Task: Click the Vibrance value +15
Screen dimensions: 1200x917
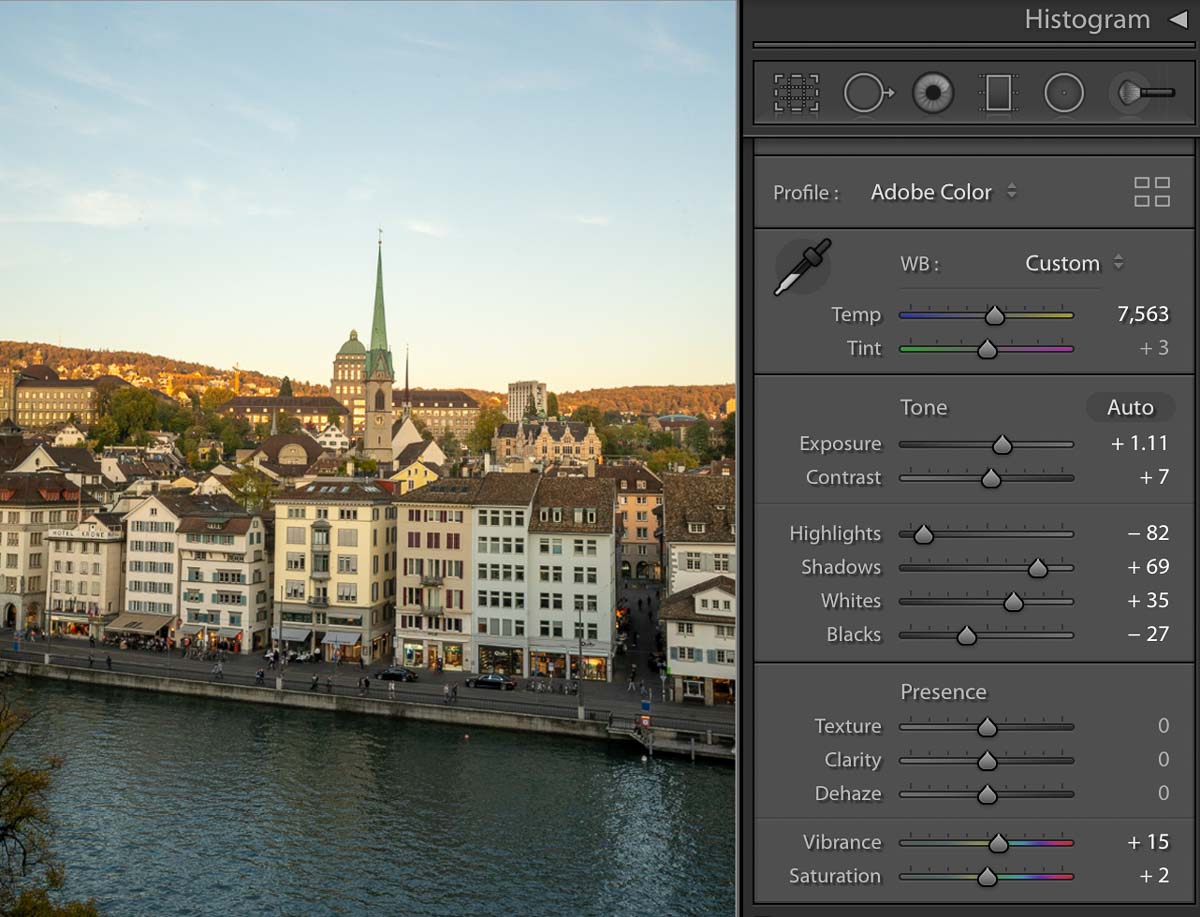Action: [x=1148, y=842]
